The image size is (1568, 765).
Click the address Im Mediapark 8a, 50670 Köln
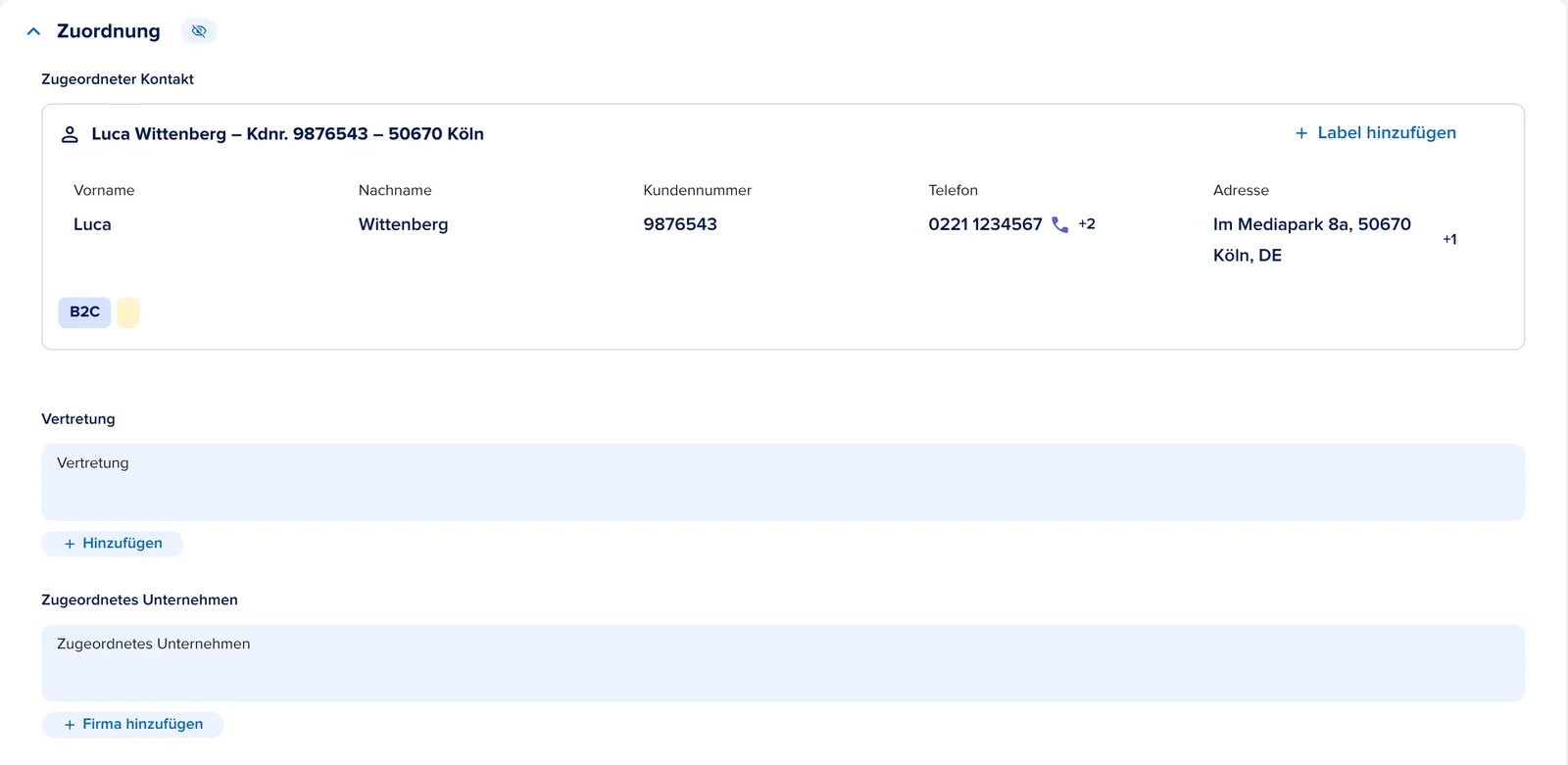coord(1312,240)
